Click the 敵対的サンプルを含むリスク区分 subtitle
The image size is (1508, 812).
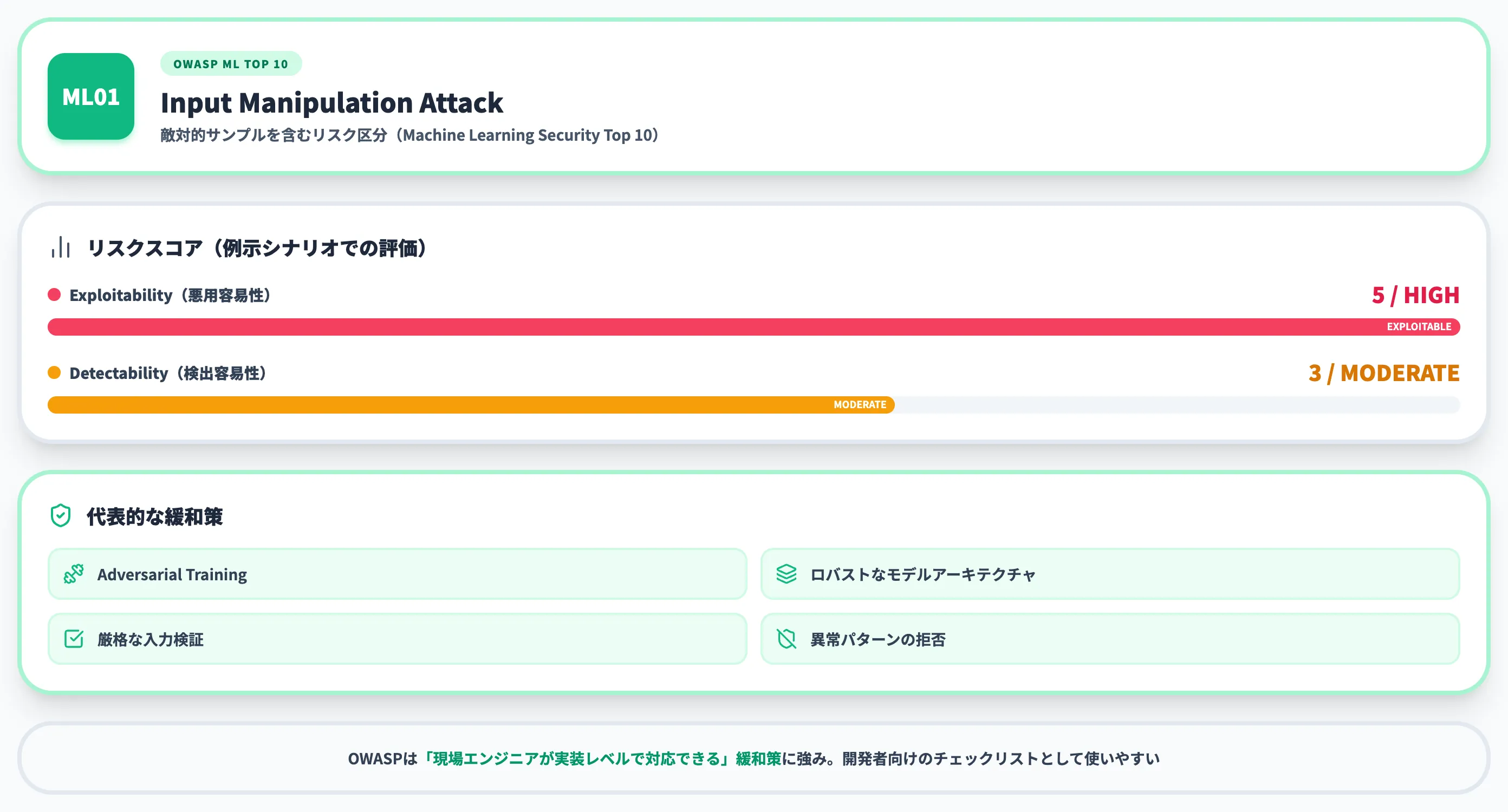(x=410, y=135)
